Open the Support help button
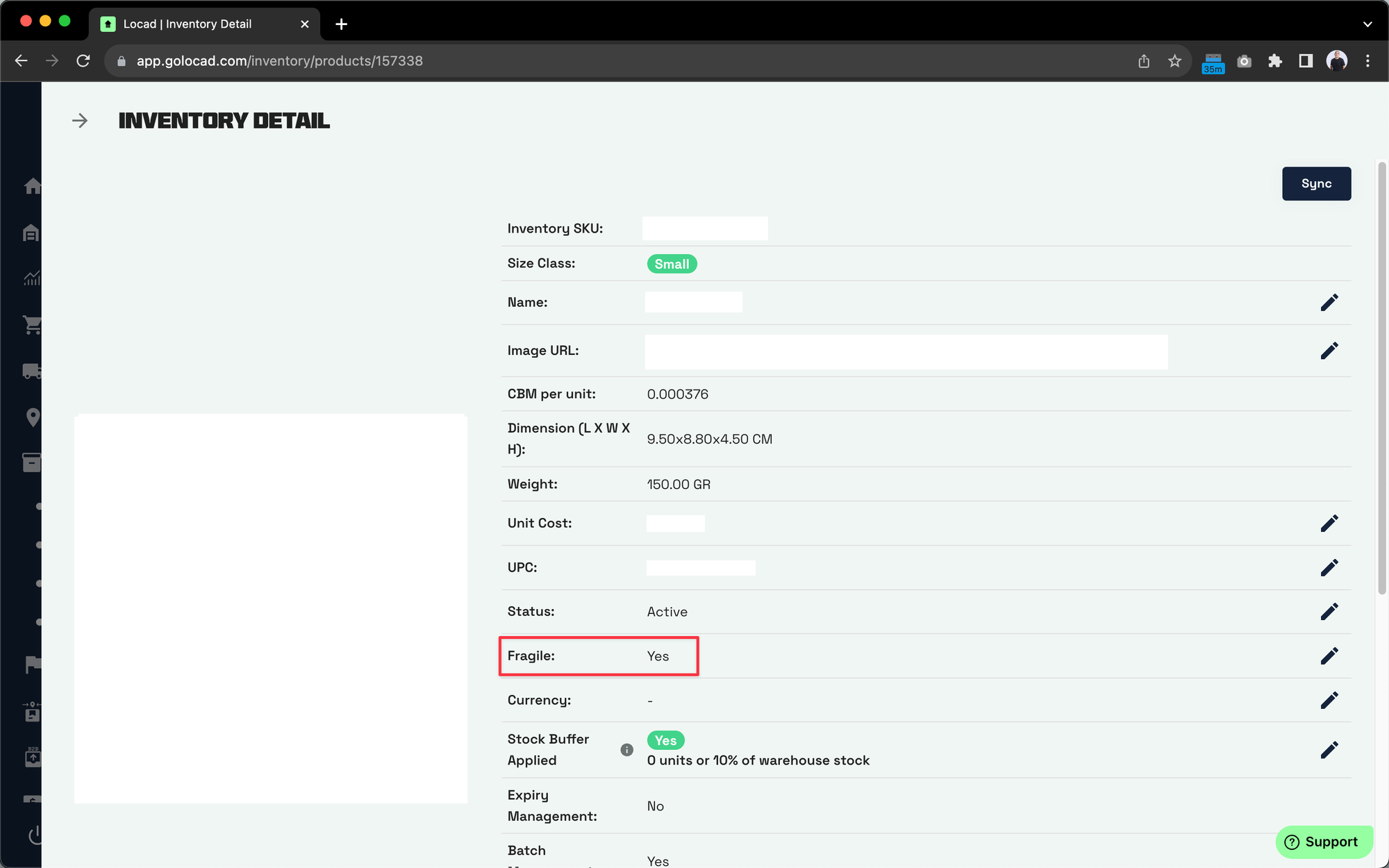This screenshot has width=1389, height=868. coord(1323,842)
